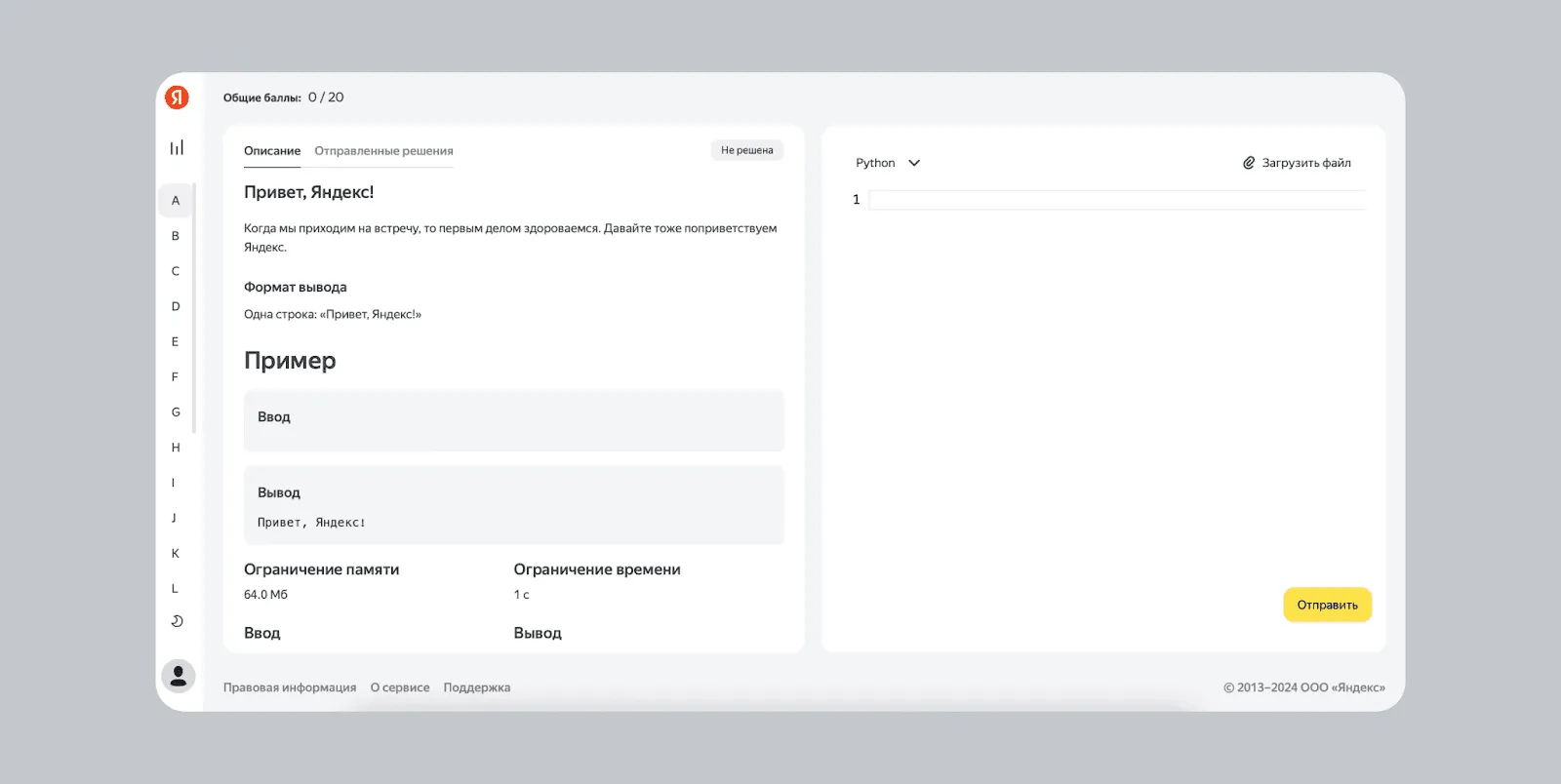
Task: Click the Общие баллы 0 / 20 score
Action: [284, 98]
